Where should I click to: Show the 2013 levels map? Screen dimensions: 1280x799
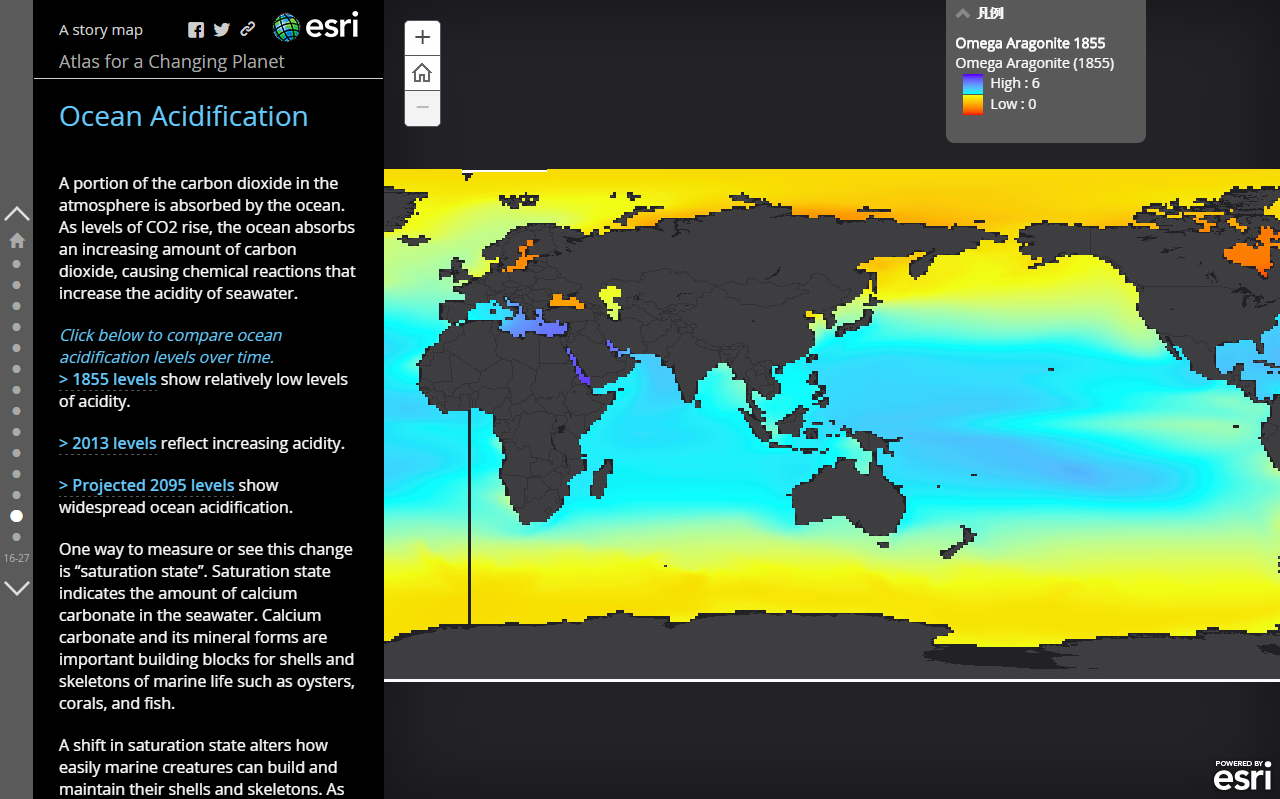107,444
